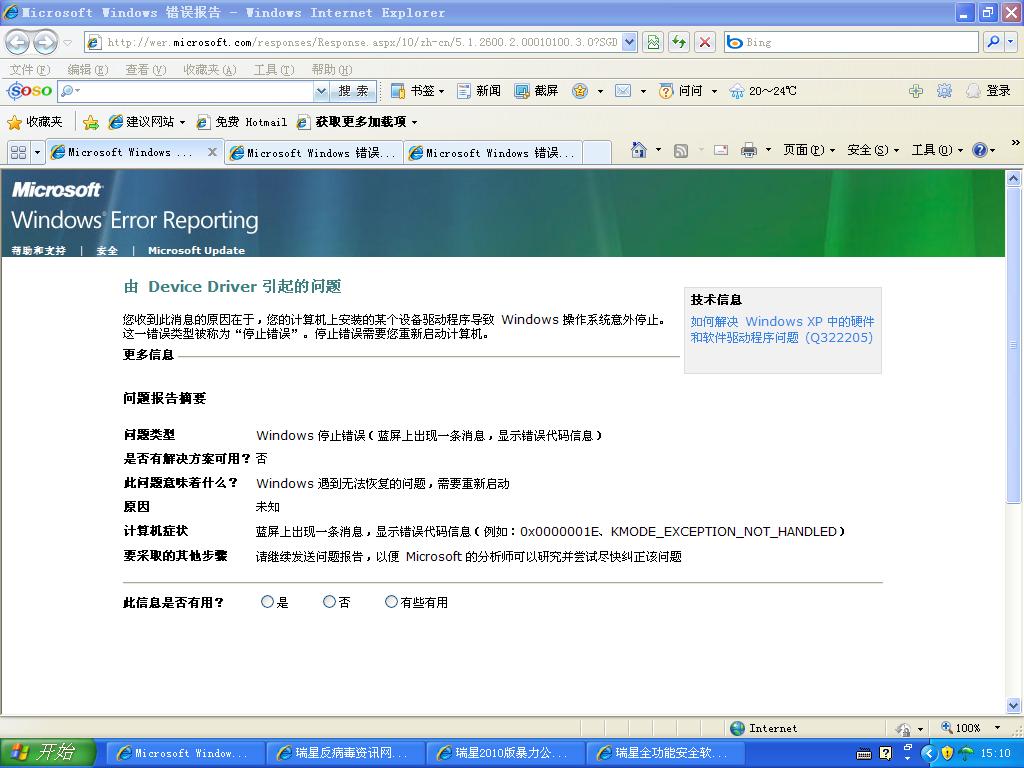1024x768 pixels.
Task: Expand the 获取更多加载项 dropdown
Action: pyautogui.click(x=414, y=122)
